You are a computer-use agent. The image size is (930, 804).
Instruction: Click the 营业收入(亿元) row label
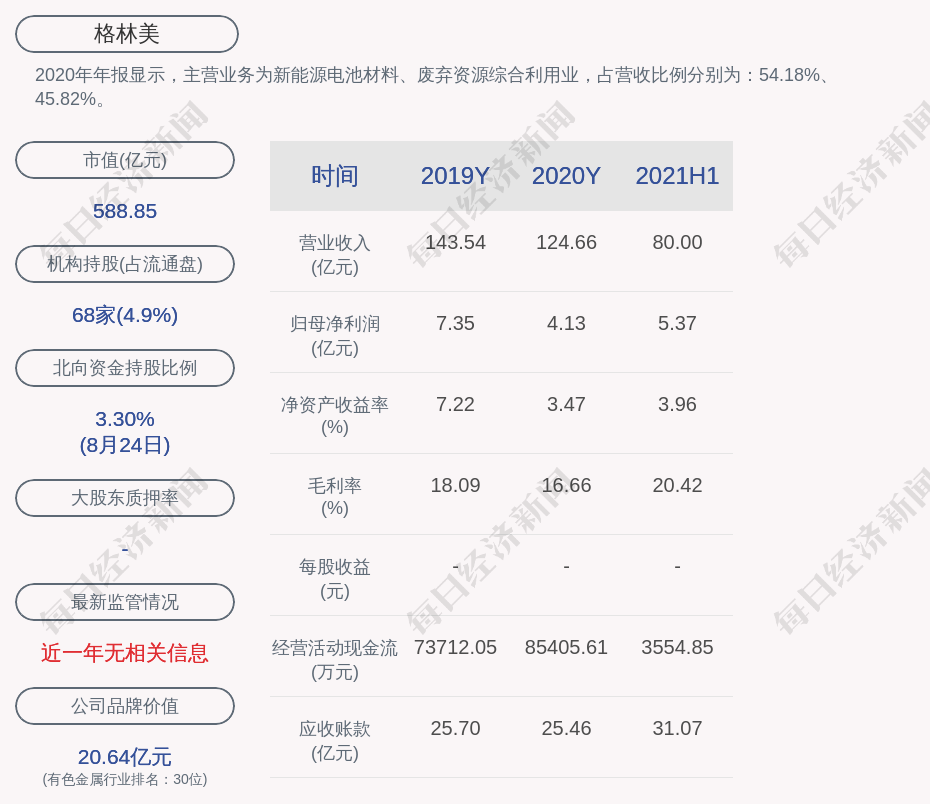pyautogui.click(x=335, y=255)
